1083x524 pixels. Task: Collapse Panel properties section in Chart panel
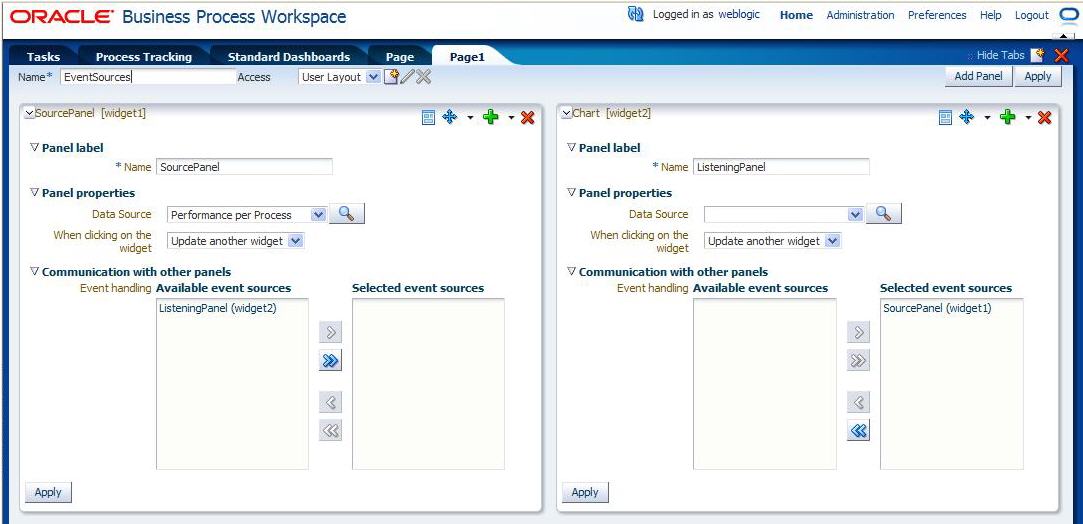coord(572,193)
